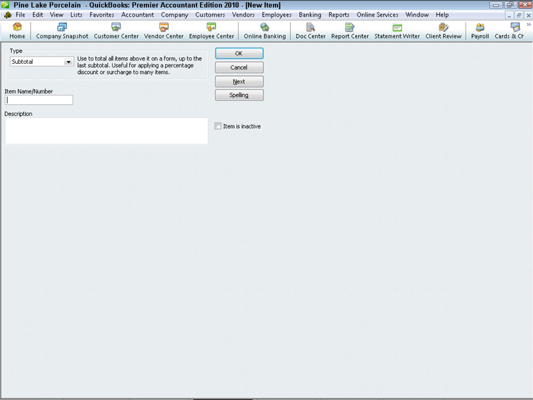The image size is (533, 400).
Task: Open the Lists menu
Action: click(x=76, y=15)
